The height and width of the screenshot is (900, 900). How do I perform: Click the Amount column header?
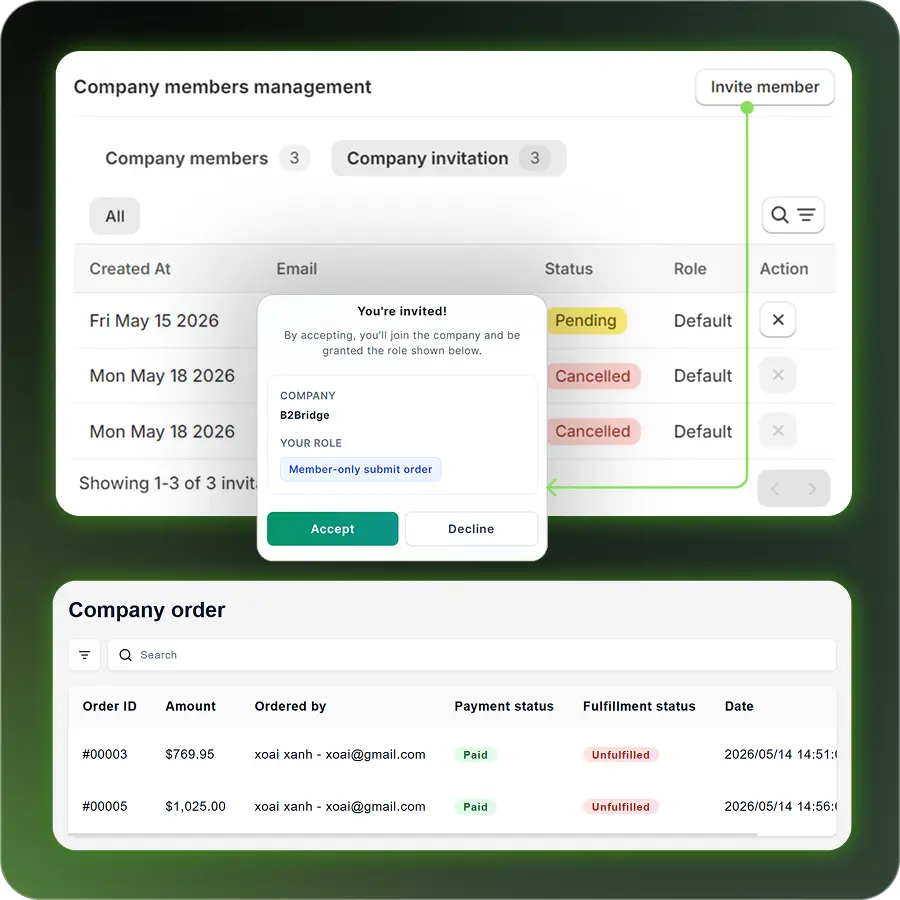(x=191, y=706)
